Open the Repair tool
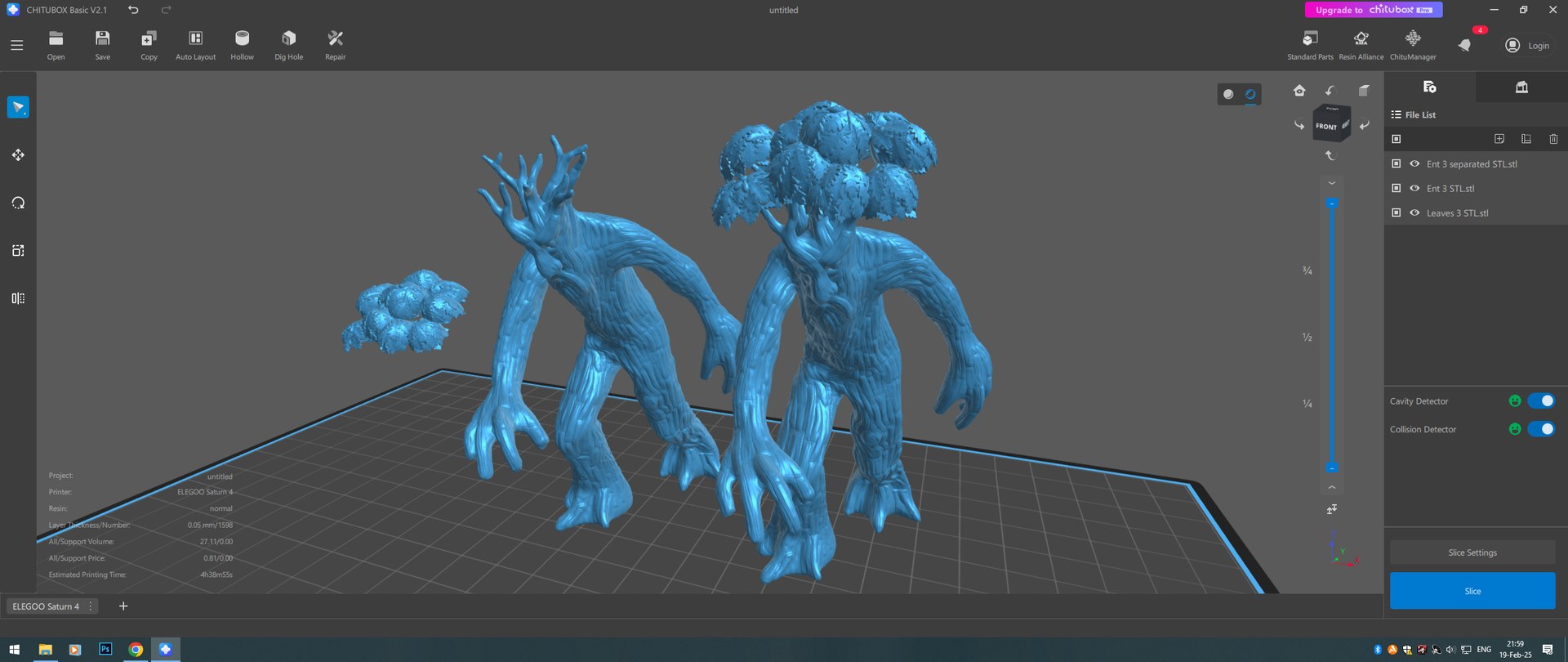Image resolution: width=1568 pixels, height=662 pixels. coord(335,45)
